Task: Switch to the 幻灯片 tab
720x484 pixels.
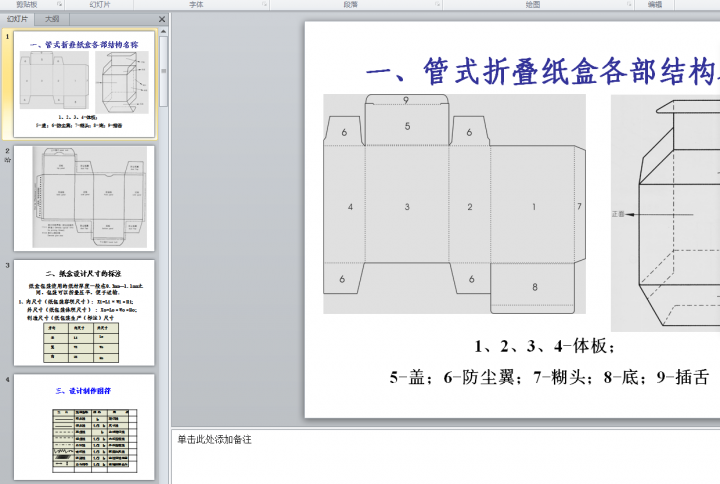Action: click(19, 19)
